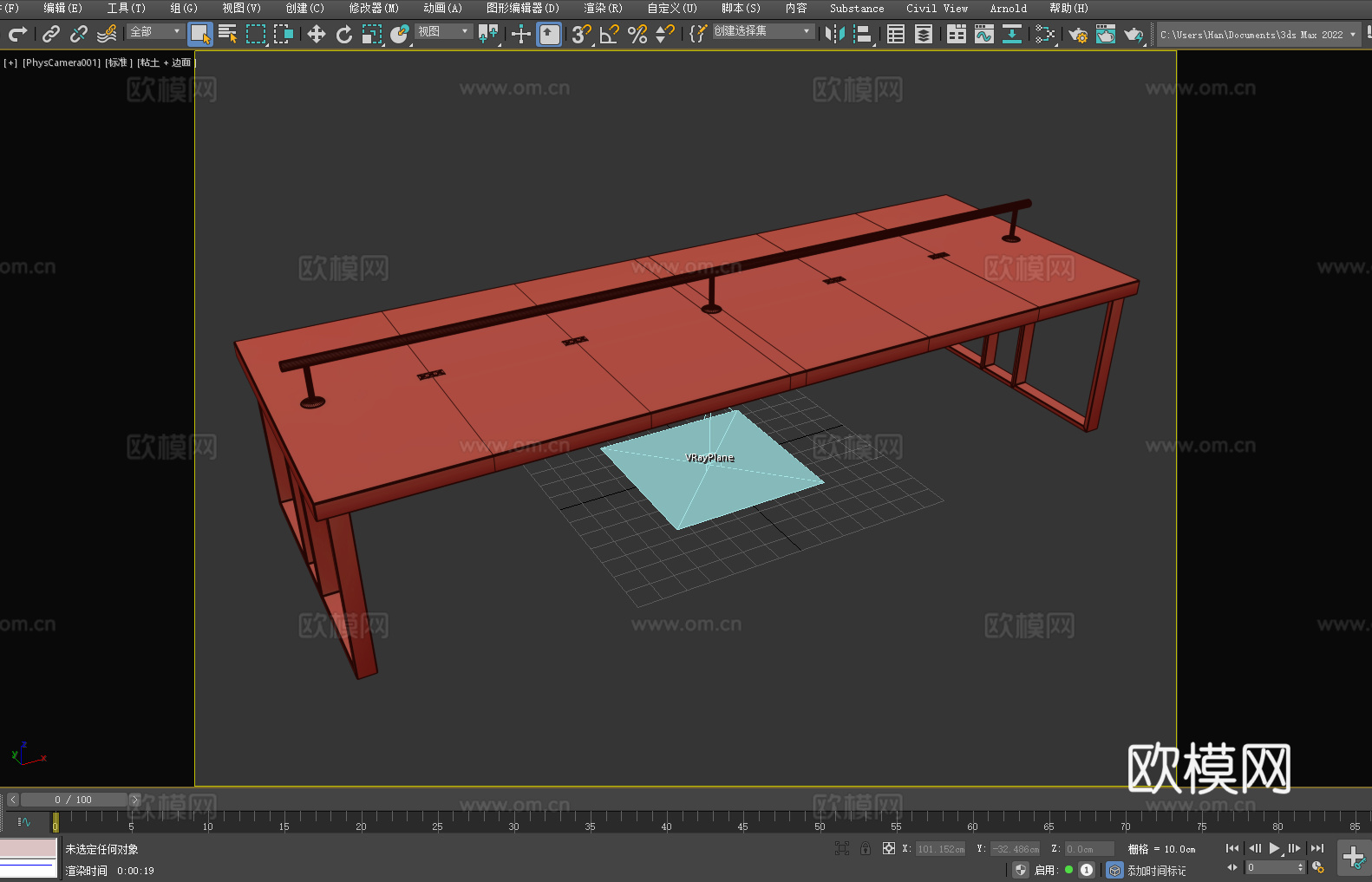
Task: Click the Mirror tool icon
Action: (835, 34)
